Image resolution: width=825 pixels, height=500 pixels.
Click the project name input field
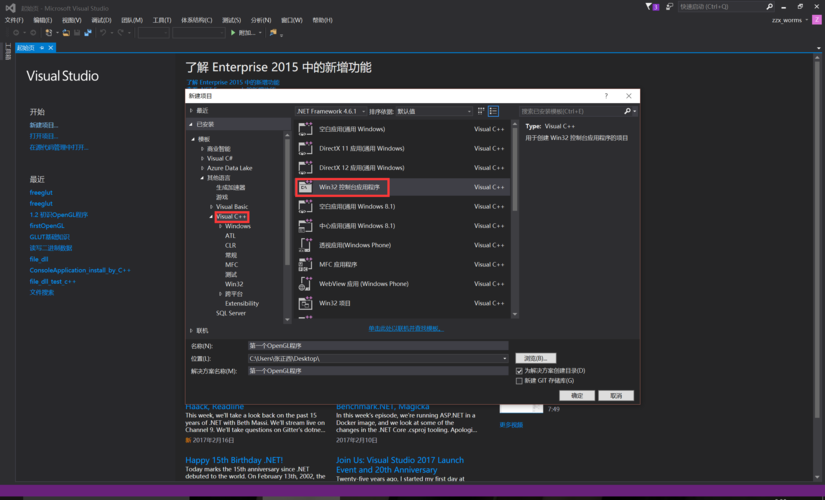tap(378, 346)
